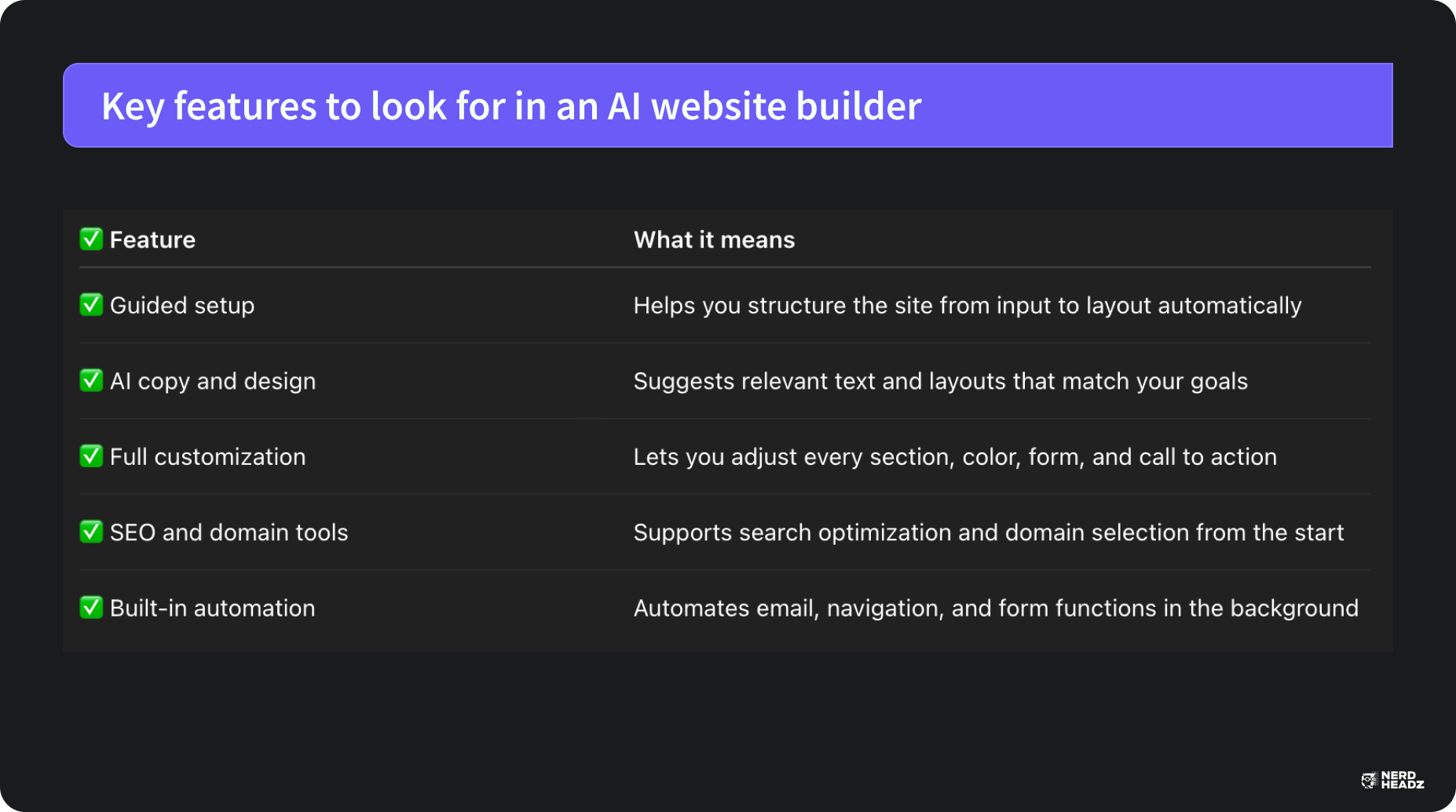
Task: Select the 'SEO and domain tools' label
Action: point(229,532)
